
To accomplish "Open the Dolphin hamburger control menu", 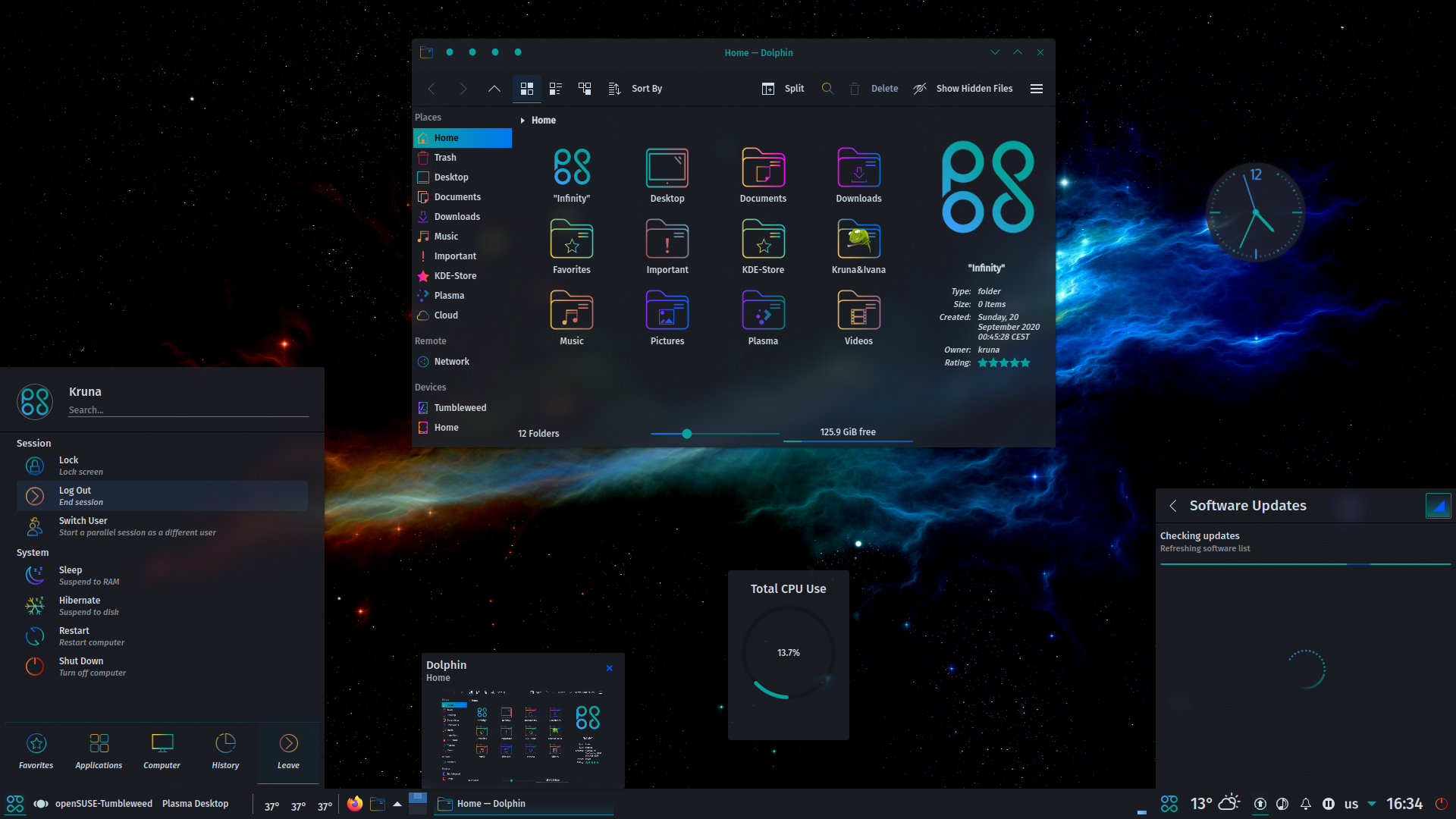I will (1036, 89).
